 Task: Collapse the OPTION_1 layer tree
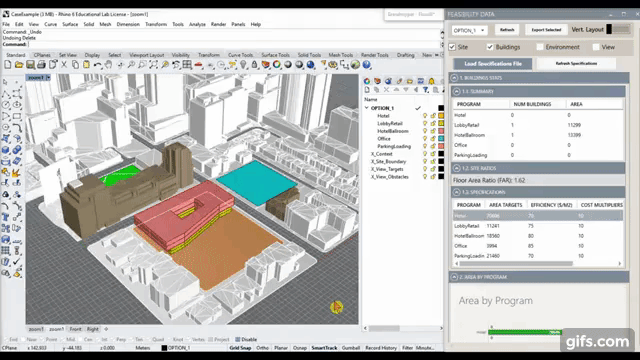pyautogui.click(x=367, y=108)
